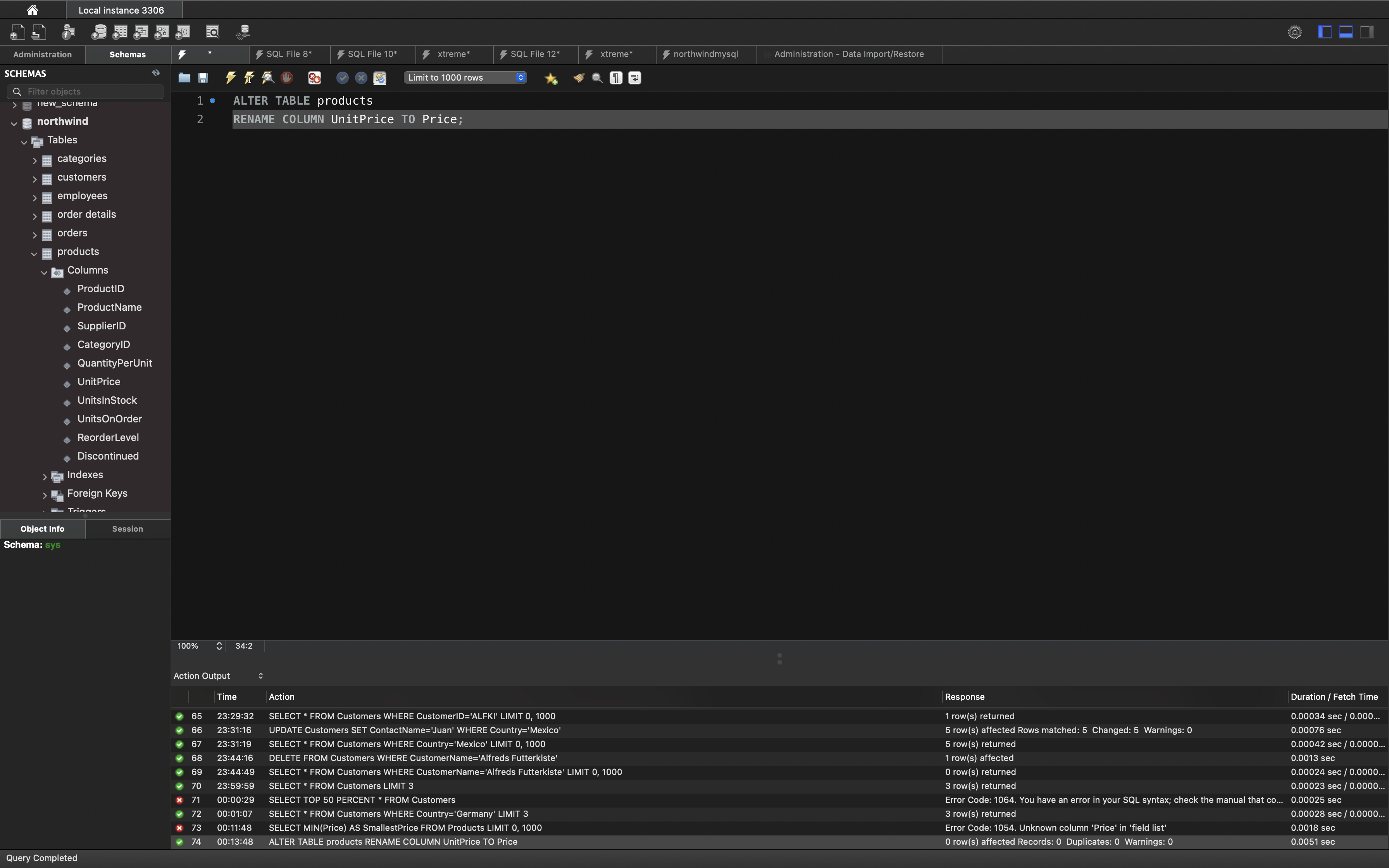
Task: Open the SQL File 10* editor tab
Action: point(372,54)
